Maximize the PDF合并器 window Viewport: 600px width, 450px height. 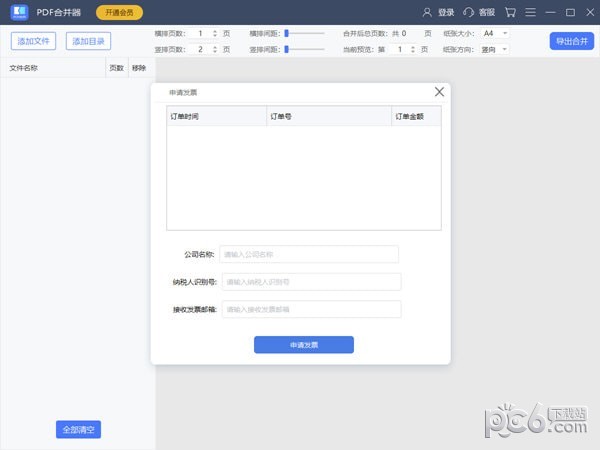570,13
